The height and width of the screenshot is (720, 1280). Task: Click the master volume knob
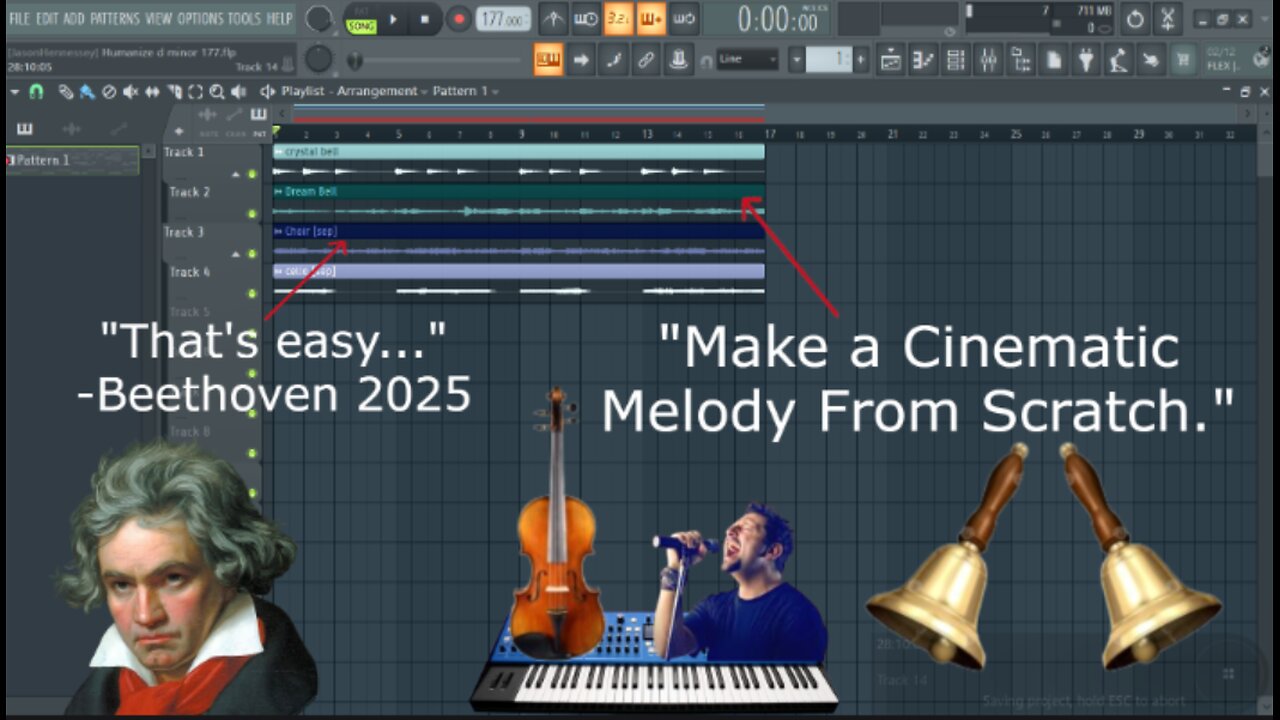[x=319, y=19]
